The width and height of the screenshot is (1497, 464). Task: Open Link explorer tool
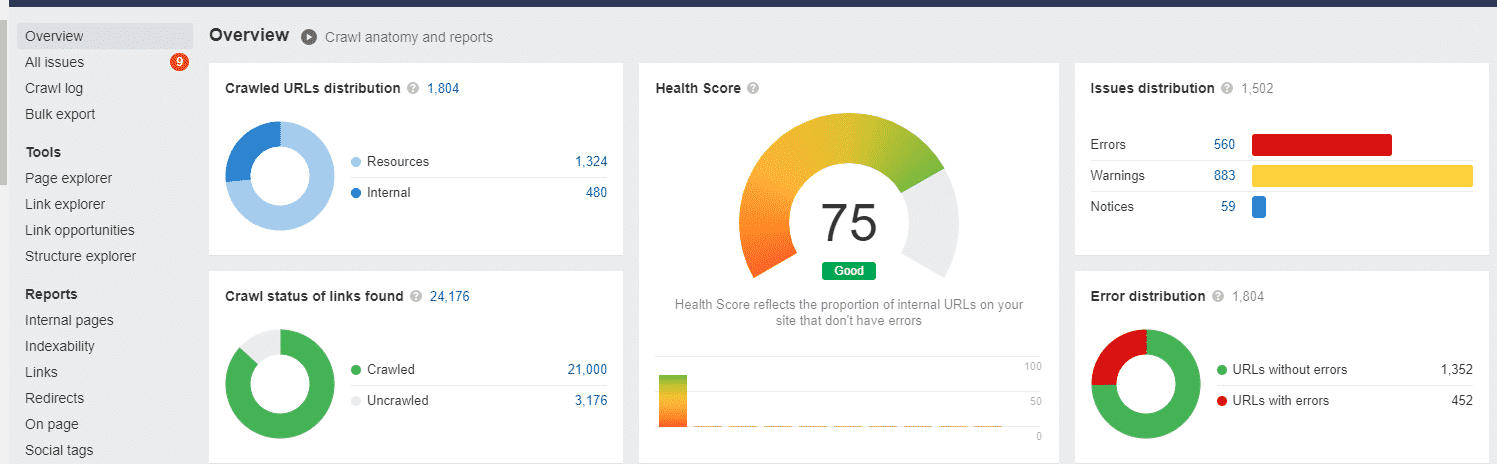coord(65,204)
